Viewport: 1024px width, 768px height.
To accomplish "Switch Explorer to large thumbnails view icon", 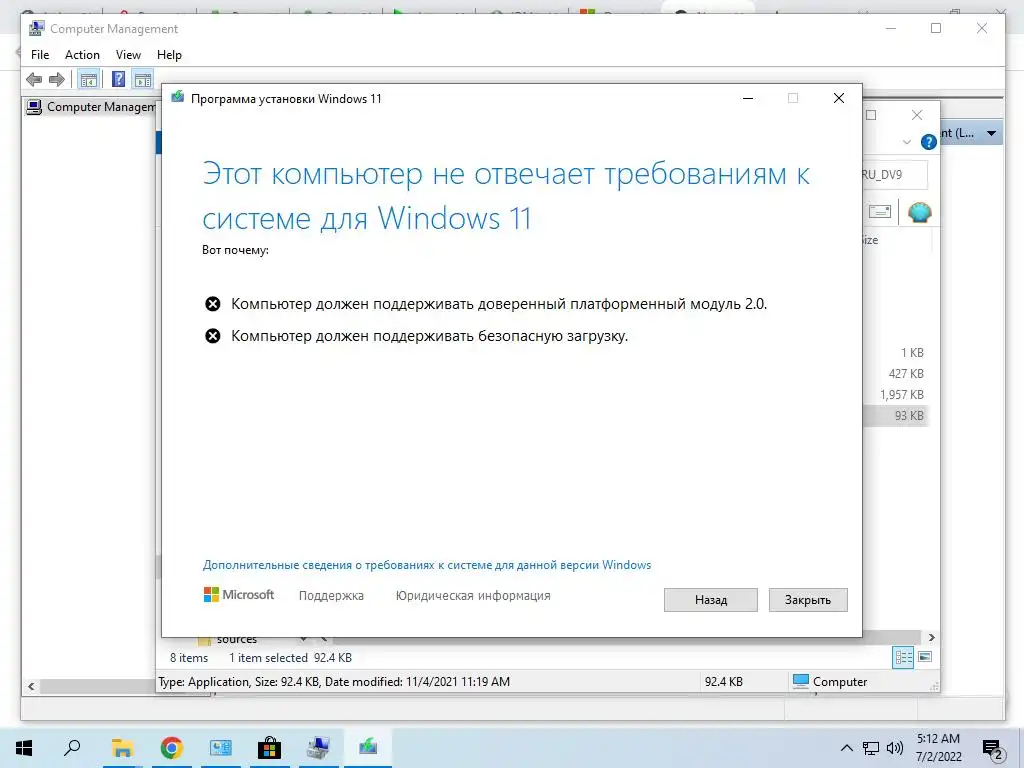I will pyautogui.click(x=925, y=657).
